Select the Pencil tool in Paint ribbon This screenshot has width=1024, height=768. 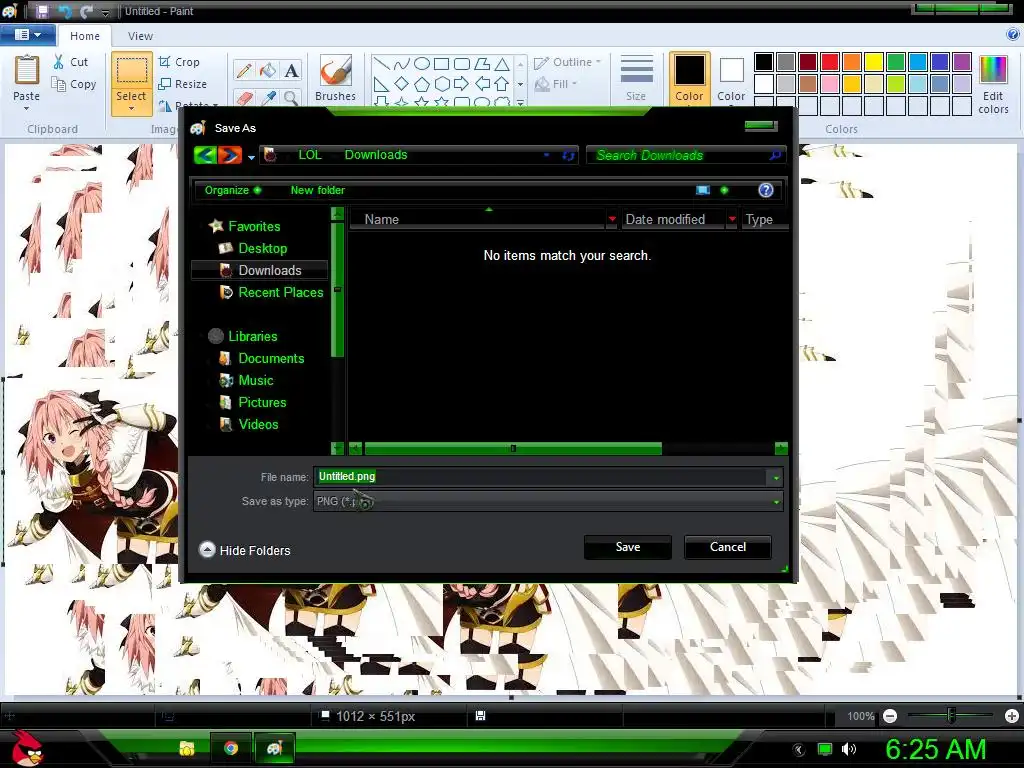point(244,71)
